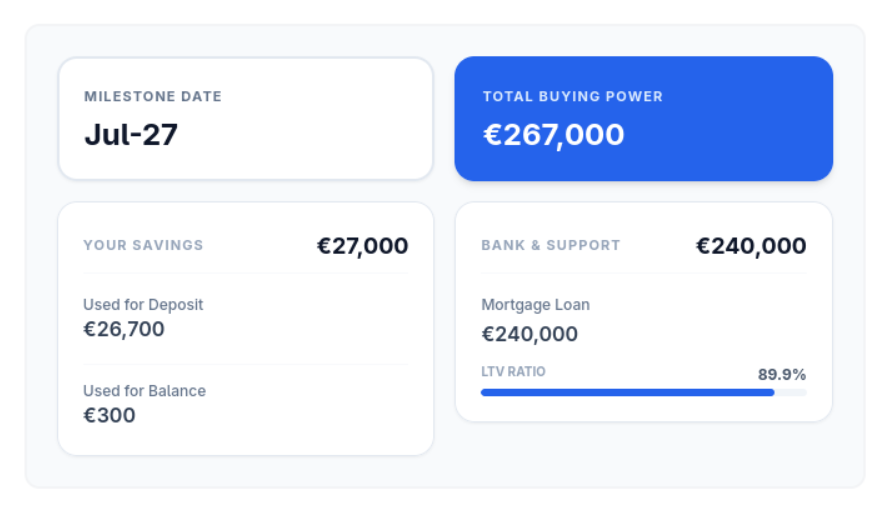
Task: Click the Used for Deposit label
Action: click(143, 304)
